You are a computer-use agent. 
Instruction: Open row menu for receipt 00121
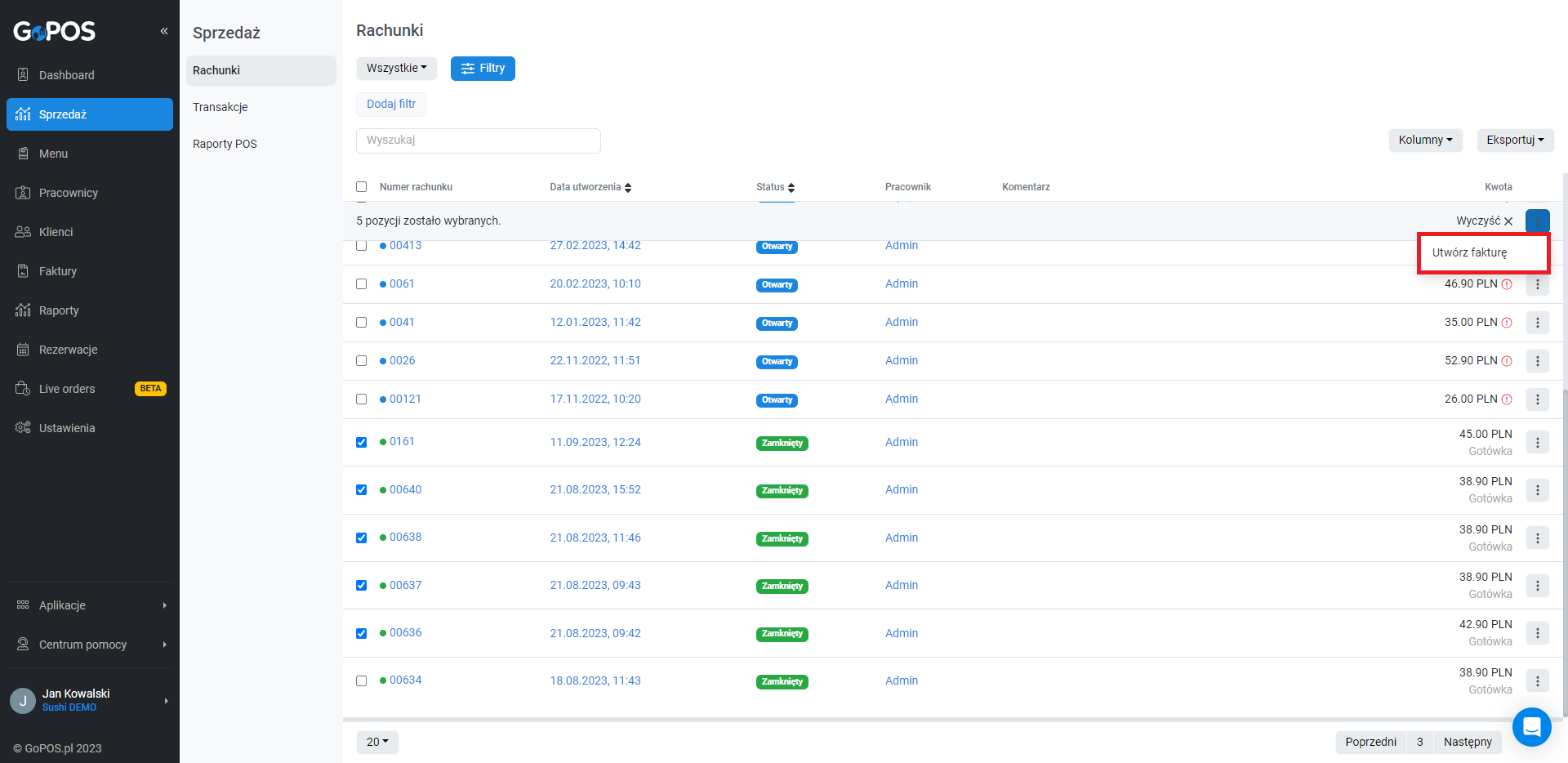pyautogui.click(x=1538, y=399)
